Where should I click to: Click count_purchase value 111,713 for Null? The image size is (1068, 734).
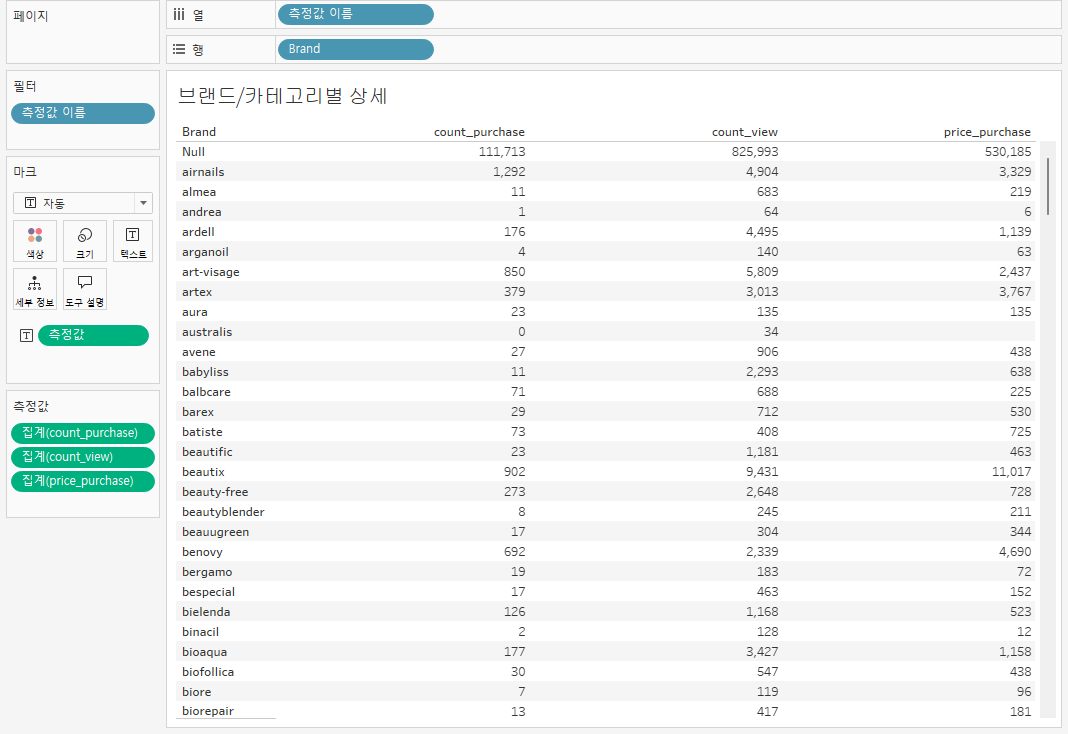[x=501, y=152]
